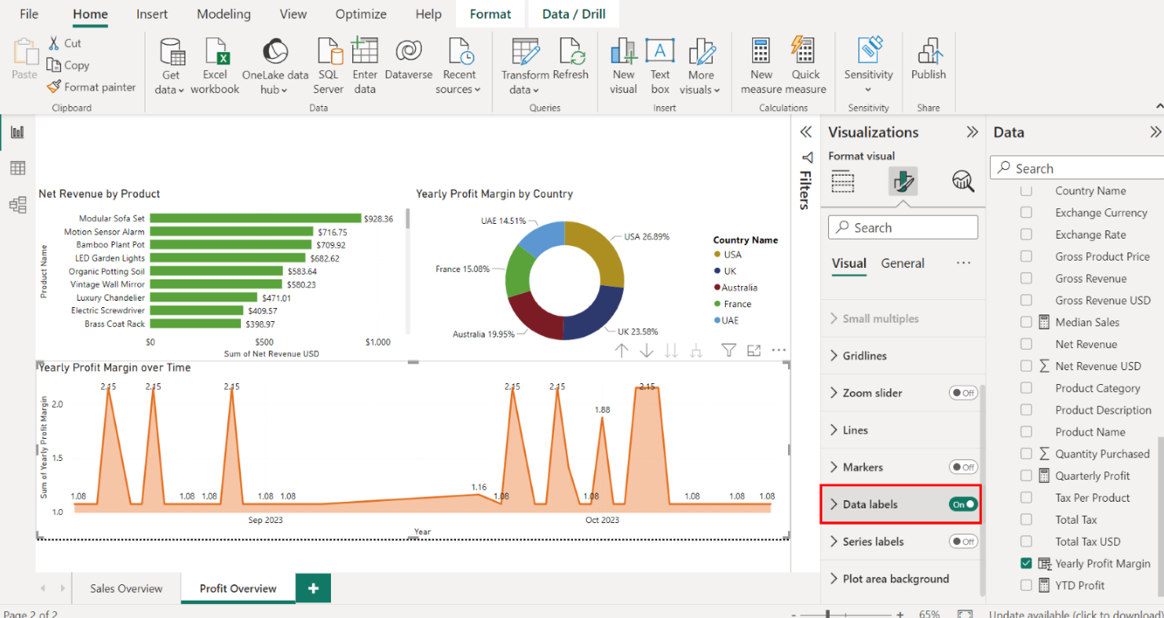Switch to the General formatting tab
This screenshot has width=1164, height=618.
(902, 263)
